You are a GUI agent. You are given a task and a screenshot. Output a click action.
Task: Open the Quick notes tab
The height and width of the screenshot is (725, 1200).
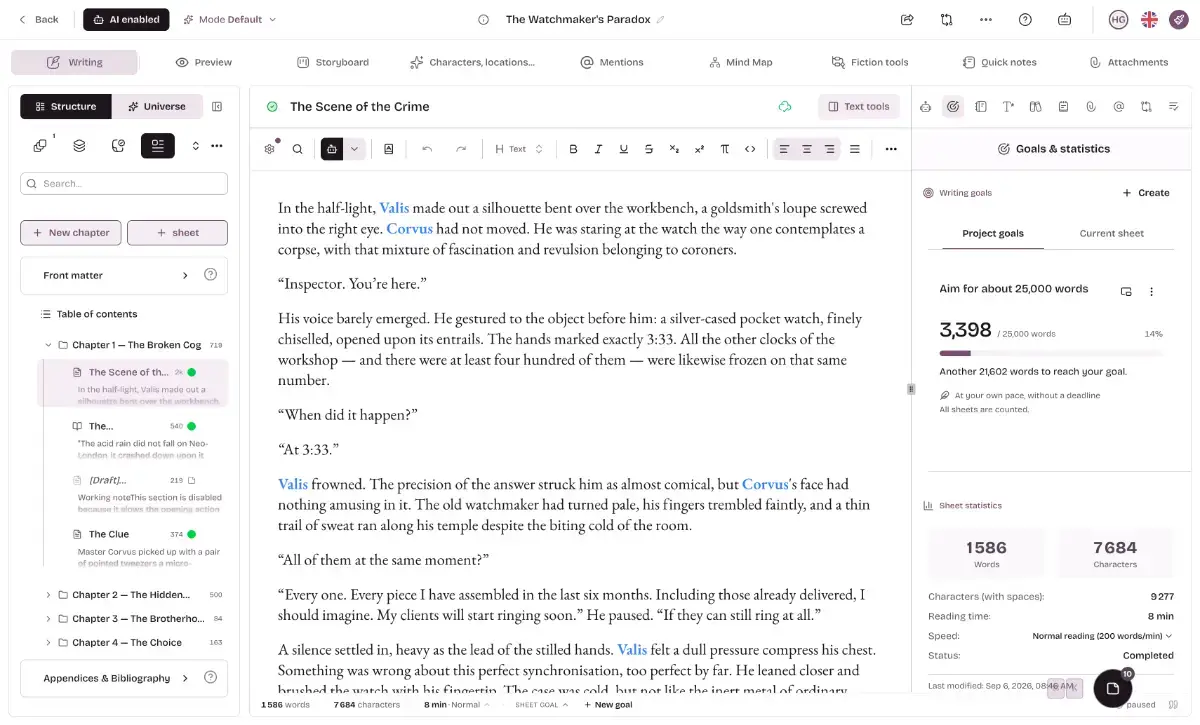(999, 62)
